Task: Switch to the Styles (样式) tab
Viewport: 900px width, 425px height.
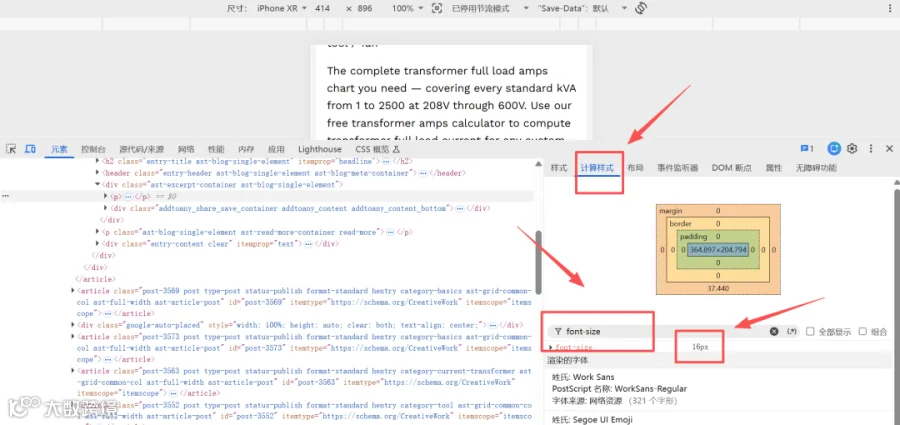Action: coord(558,168)
